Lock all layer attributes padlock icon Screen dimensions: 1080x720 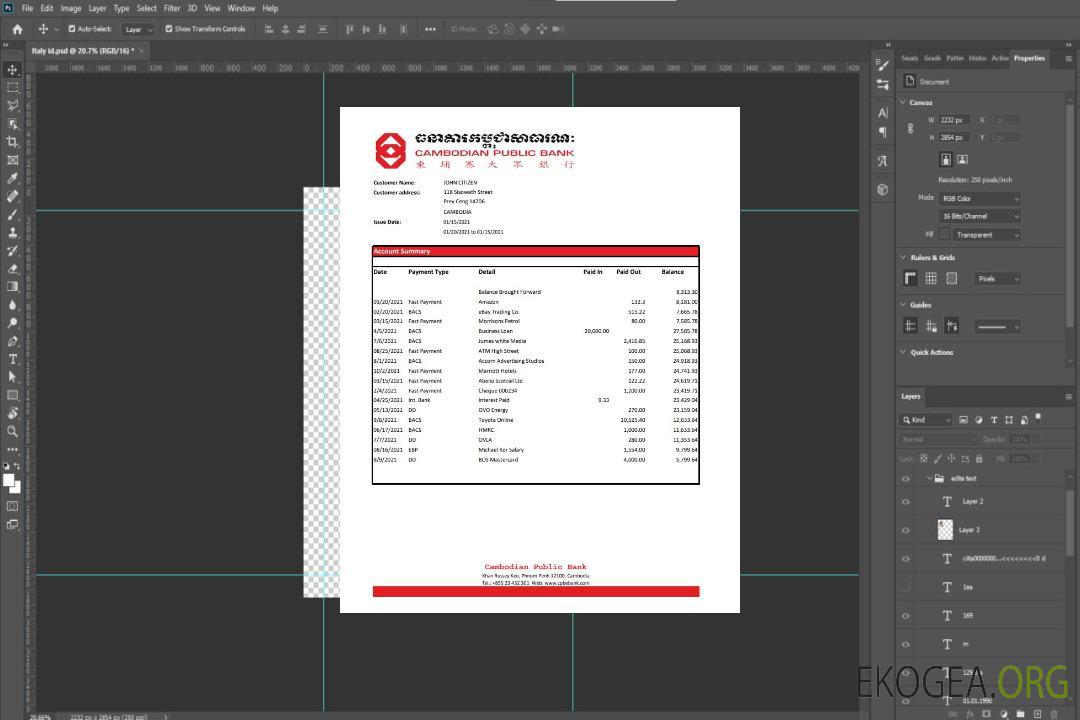coord(979,459)
